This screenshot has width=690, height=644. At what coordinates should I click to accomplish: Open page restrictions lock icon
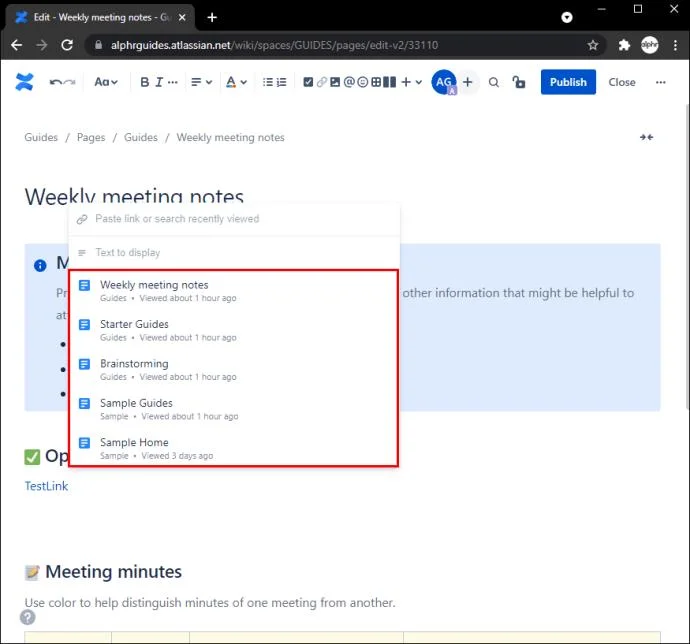click(x=518, y=82)
